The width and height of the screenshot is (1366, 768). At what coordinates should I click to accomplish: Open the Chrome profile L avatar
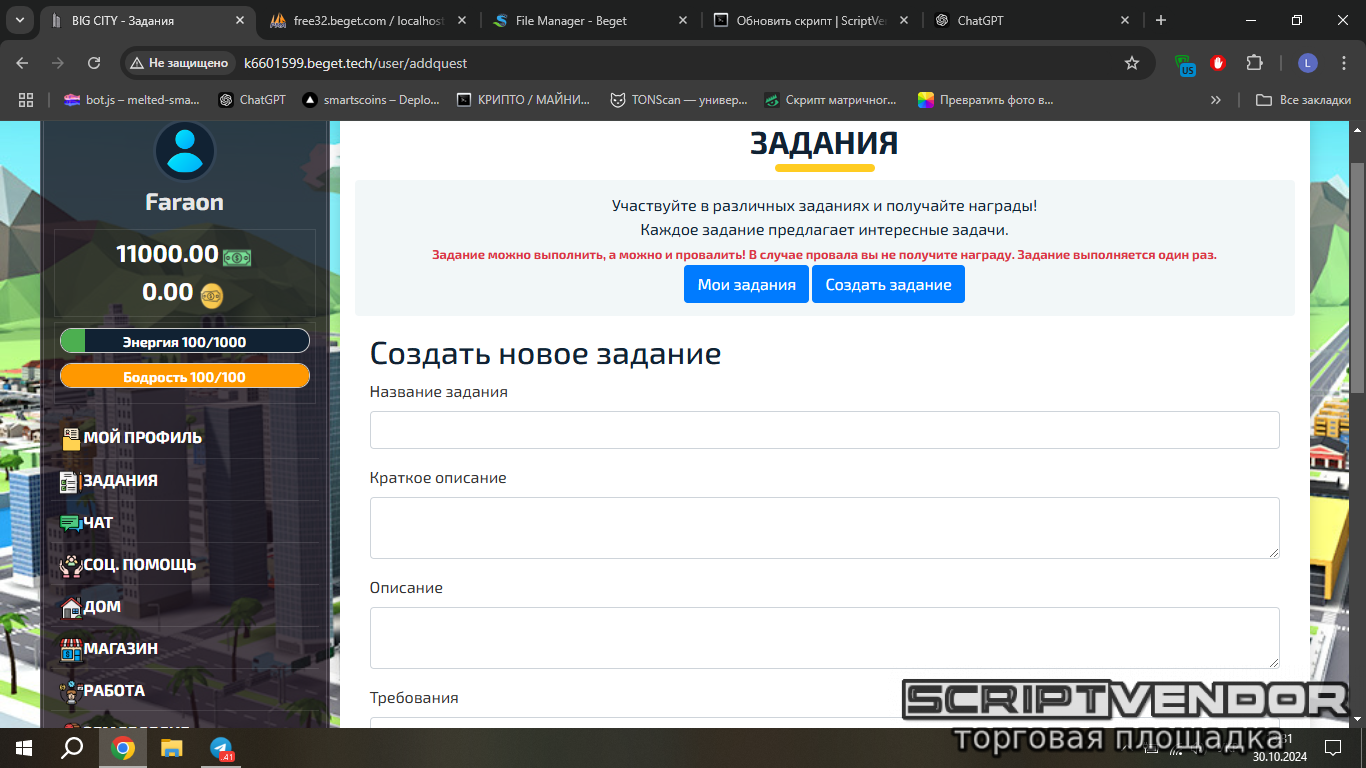(x=1308, y=63)
